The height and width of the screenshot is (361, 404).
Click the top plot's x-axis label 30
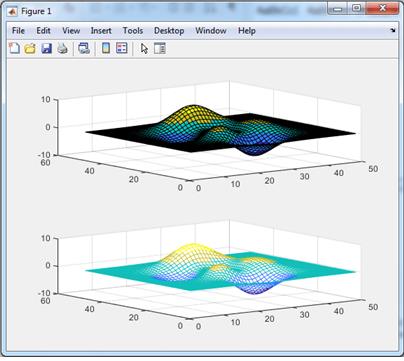(304, 177)
